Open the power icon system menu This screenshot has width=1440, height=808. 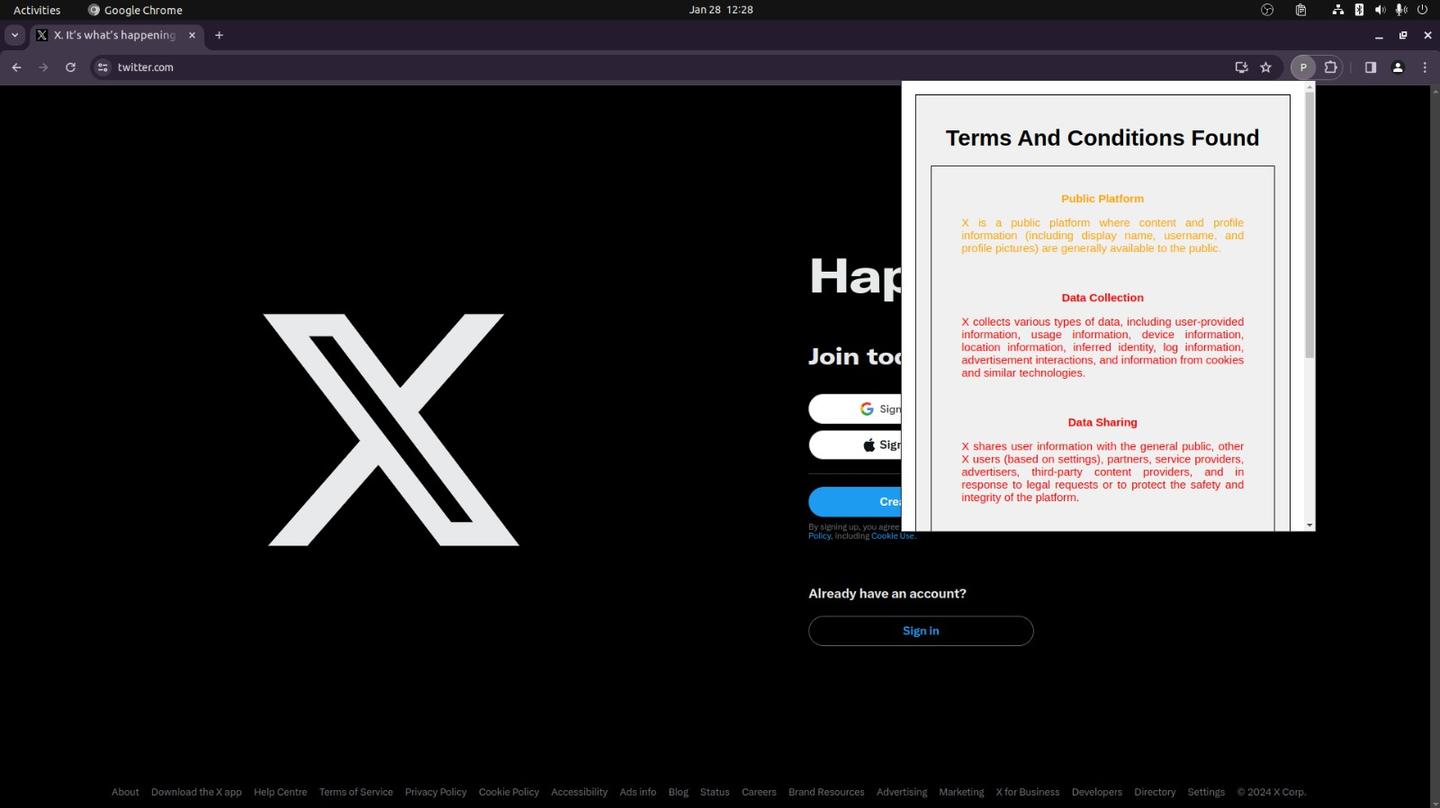click(x=1422, y=10)
